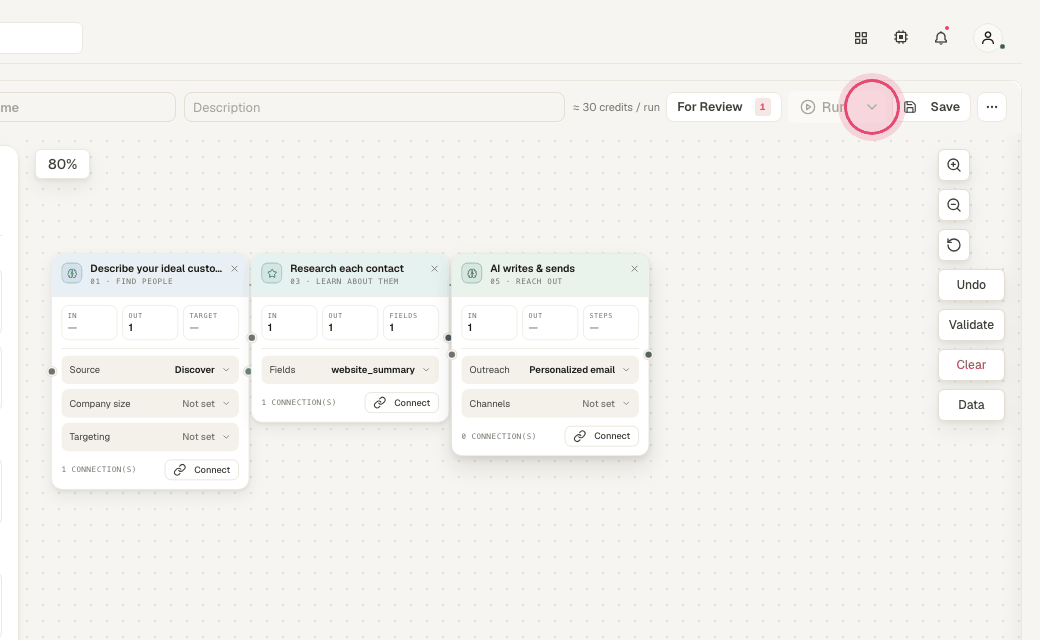Open the Company size dropdown
1040x640 pixels.
(150, 403)
